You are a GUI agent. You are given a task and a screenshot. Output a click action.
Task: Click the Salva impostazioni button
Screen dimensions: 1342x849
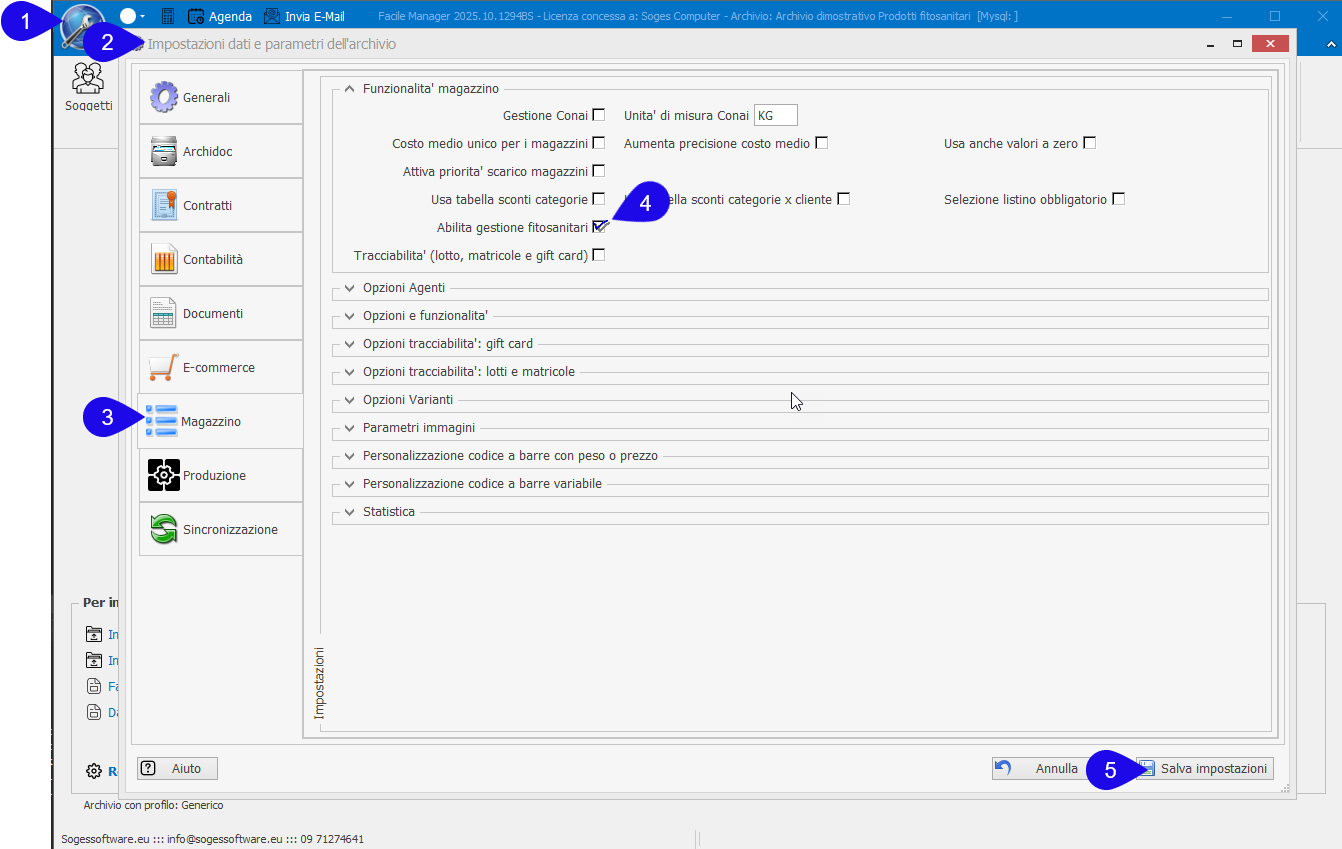(1204, 769)
